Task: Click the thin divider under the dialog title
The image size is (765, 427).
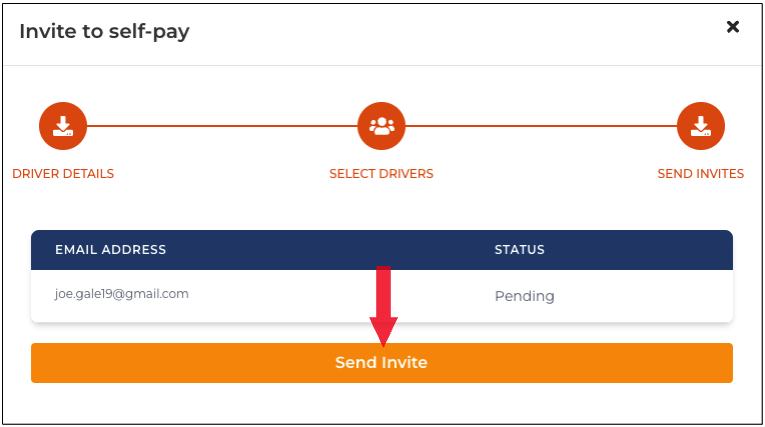Action: [x=382, y=65]
